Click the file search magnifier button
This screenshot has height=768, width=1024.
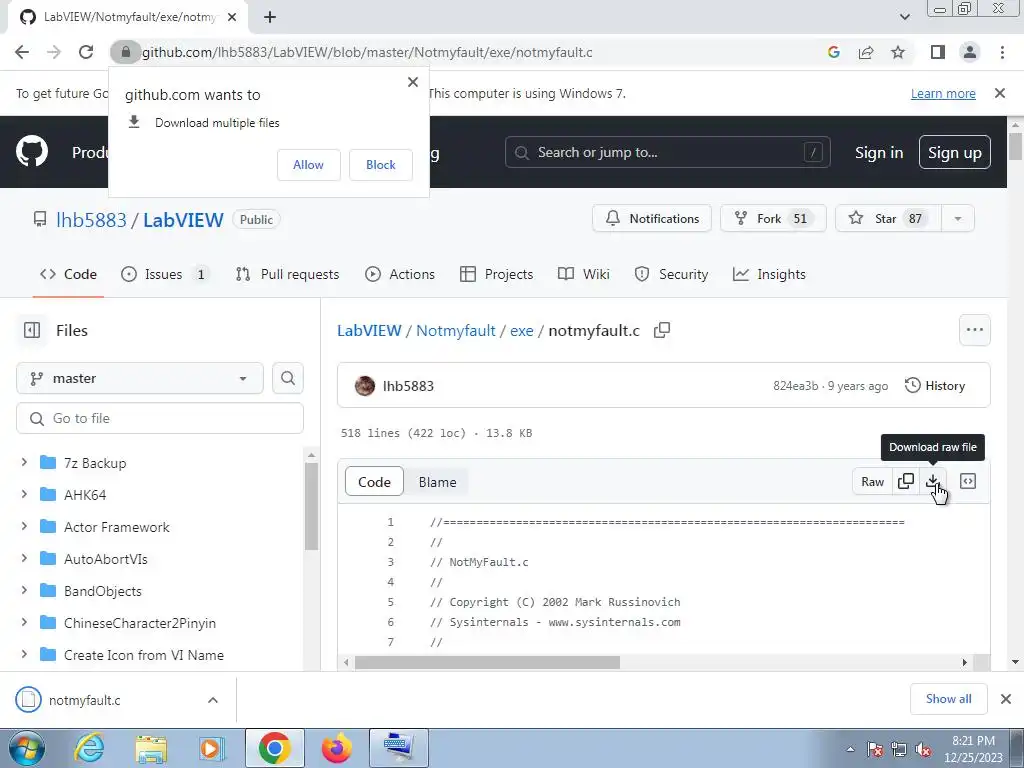[x=288, y=378]
